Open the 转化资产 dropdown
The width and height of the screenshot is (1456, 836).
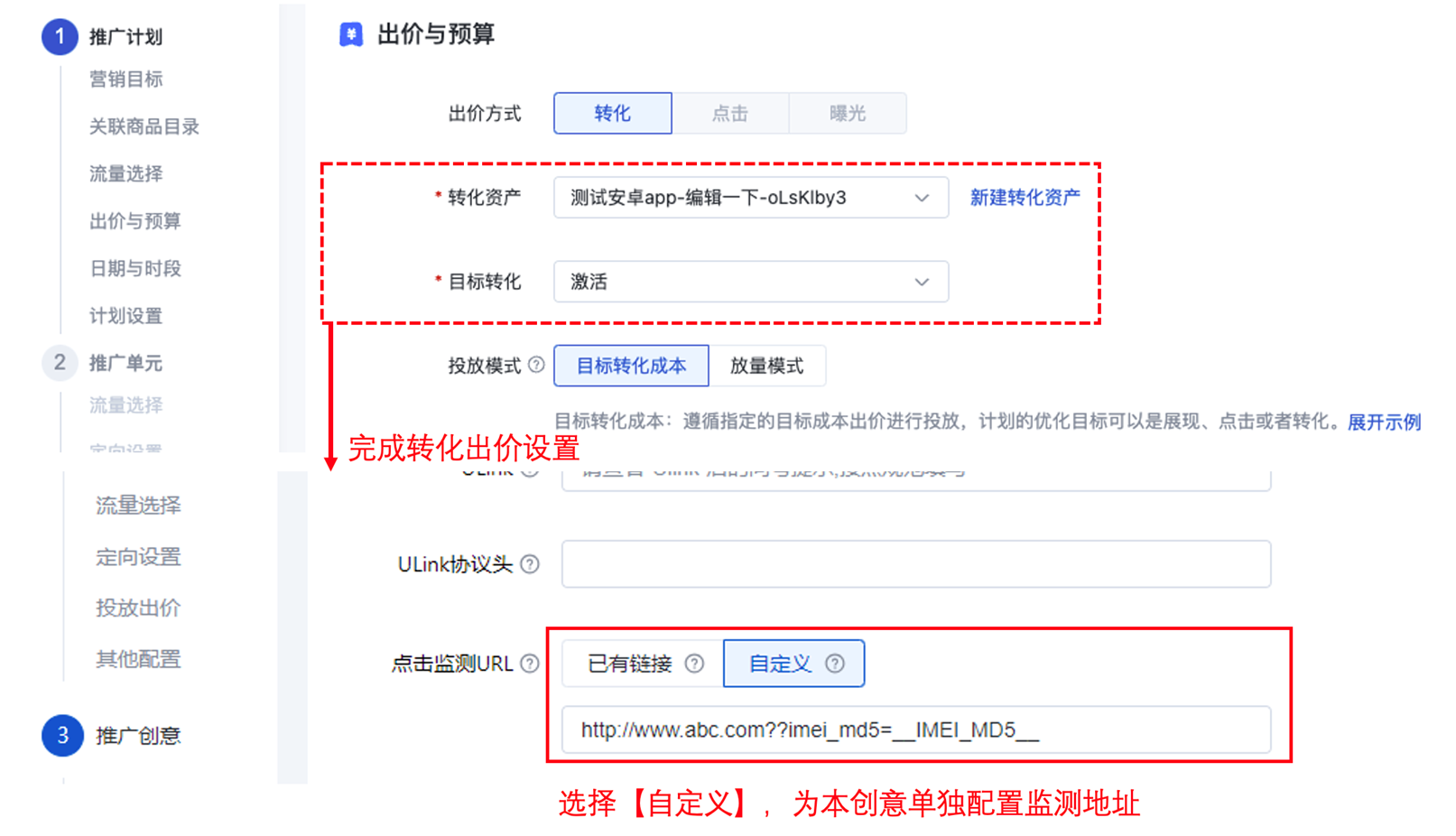(x=751, y=197)
